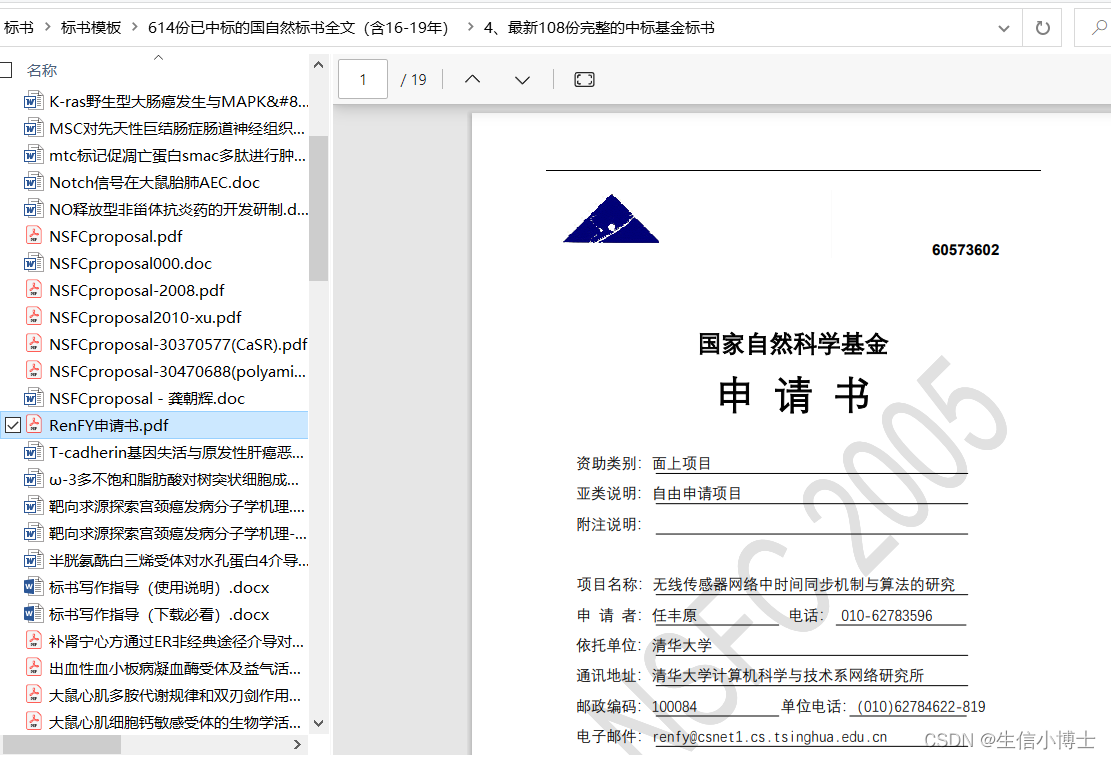This screenshot has height=759, width=1111.
Task: Tick the select-all checkbox beside 名称
Action: pyautogui.click(x=6, y=69)
